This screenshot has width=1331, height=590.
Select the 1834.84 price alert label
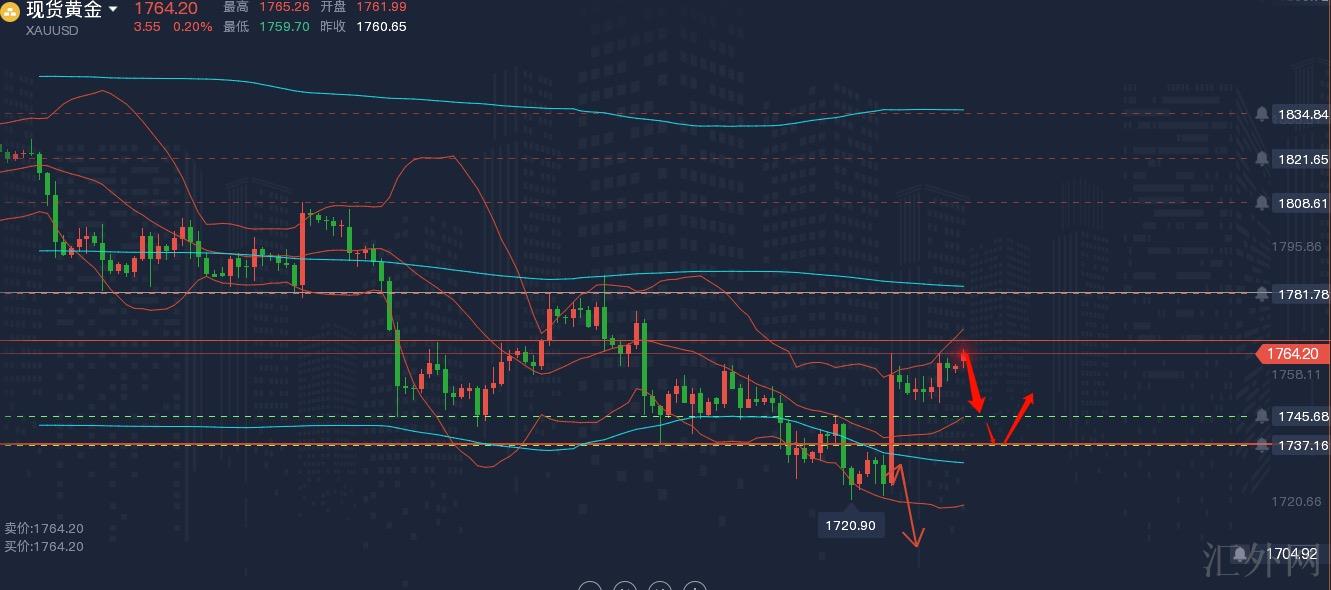pos(1302,114)
